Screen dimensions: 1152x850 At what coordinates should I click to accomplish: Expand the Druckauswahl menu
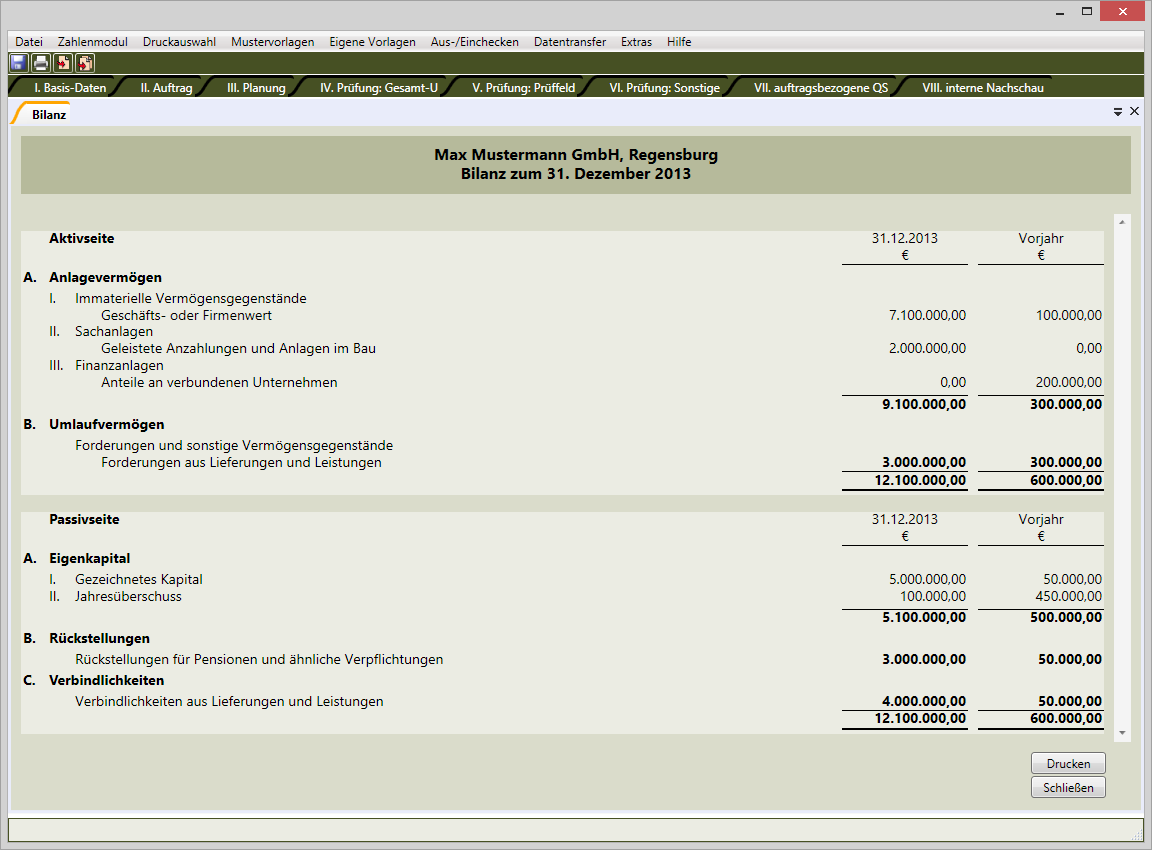[x=179, y=42]
